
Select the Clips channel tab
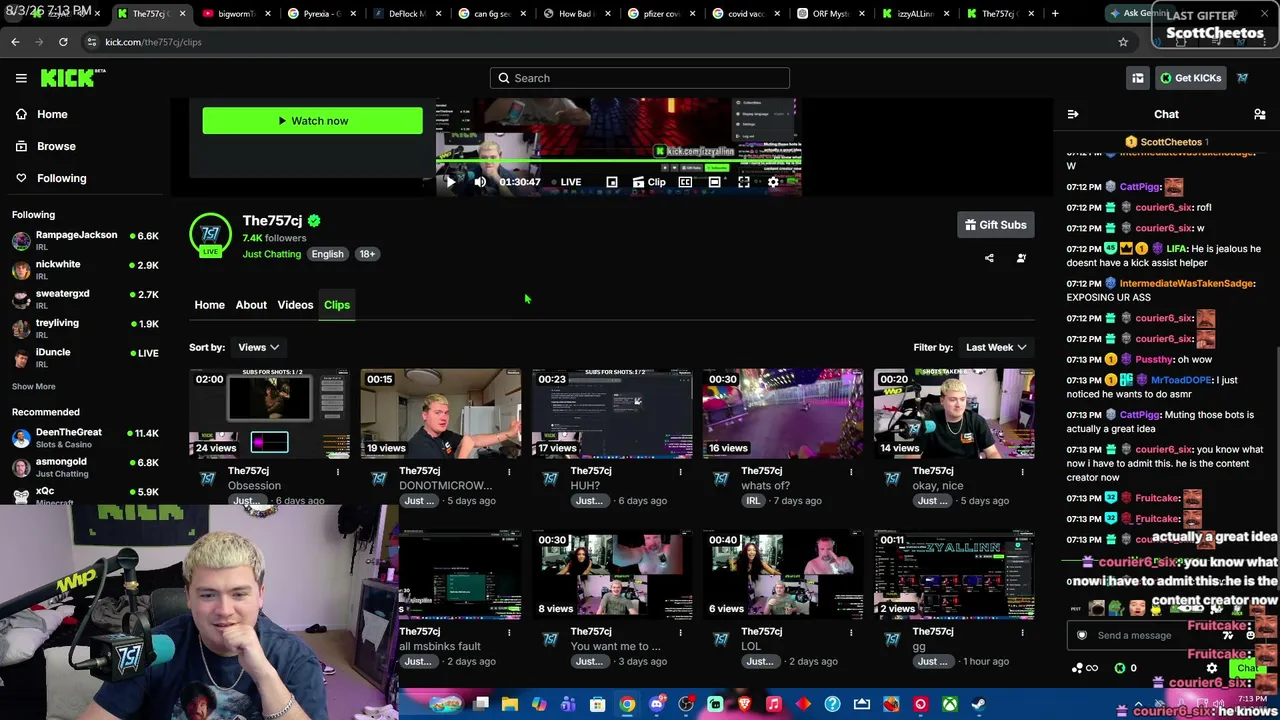(337, 305)
